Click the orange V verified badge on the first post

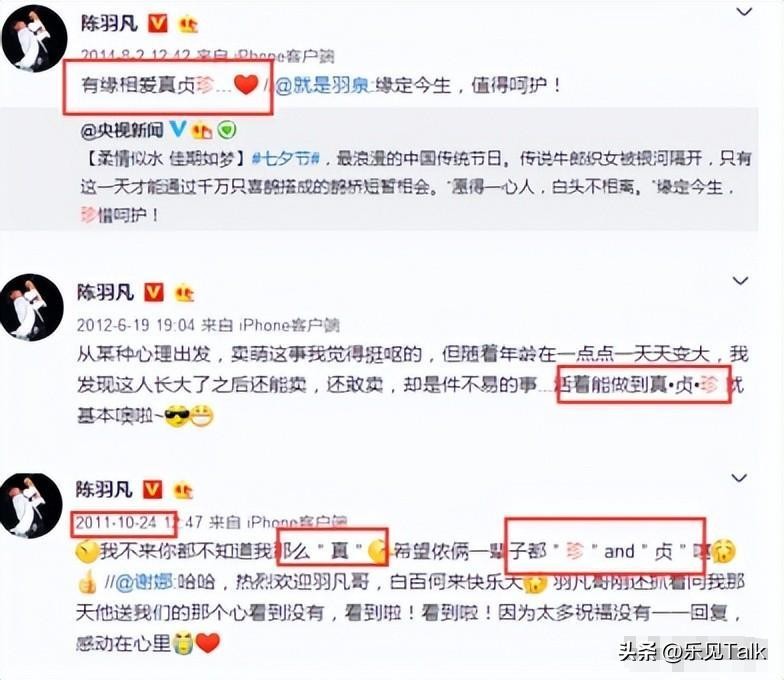tap(157, 24)
